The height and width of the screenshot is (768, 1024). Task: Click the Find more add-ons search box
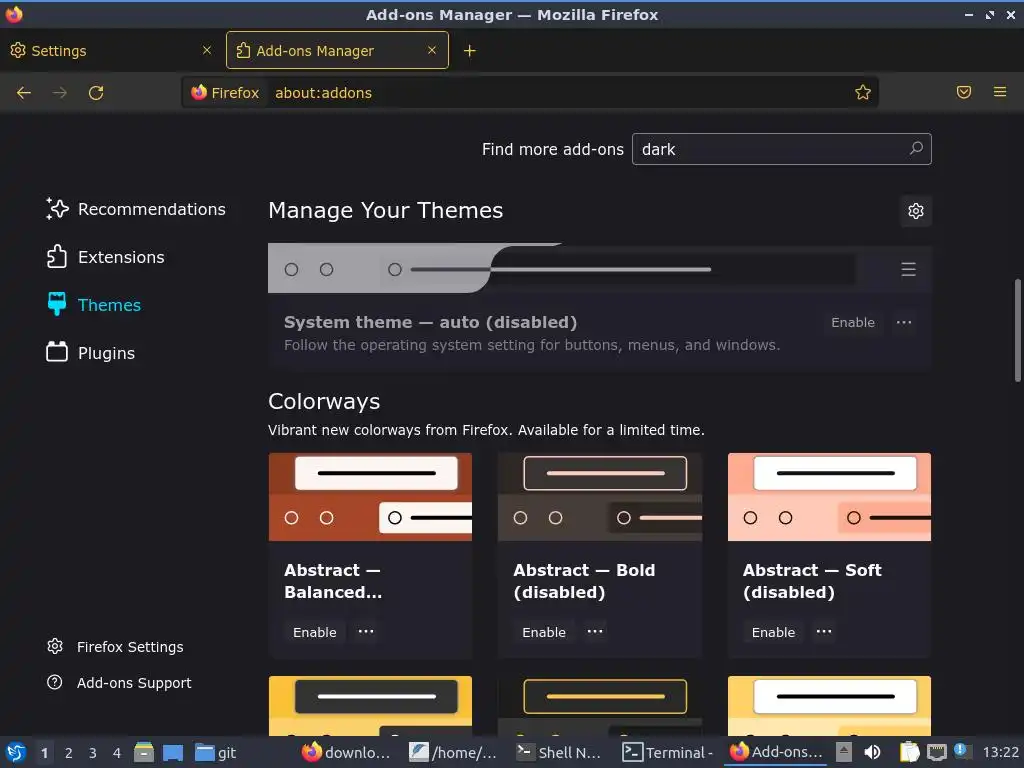pyautogui.click(x=781, y=149)
